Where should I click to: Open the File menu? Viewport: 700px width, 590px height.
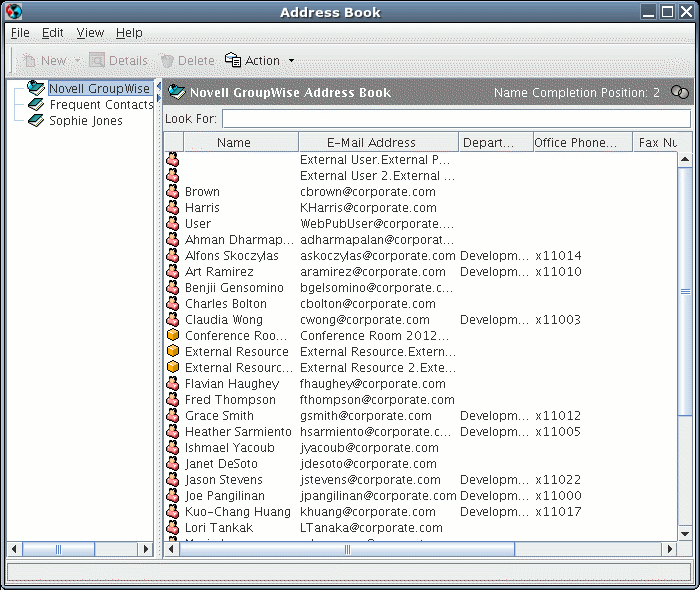click(x=20, y=33)
